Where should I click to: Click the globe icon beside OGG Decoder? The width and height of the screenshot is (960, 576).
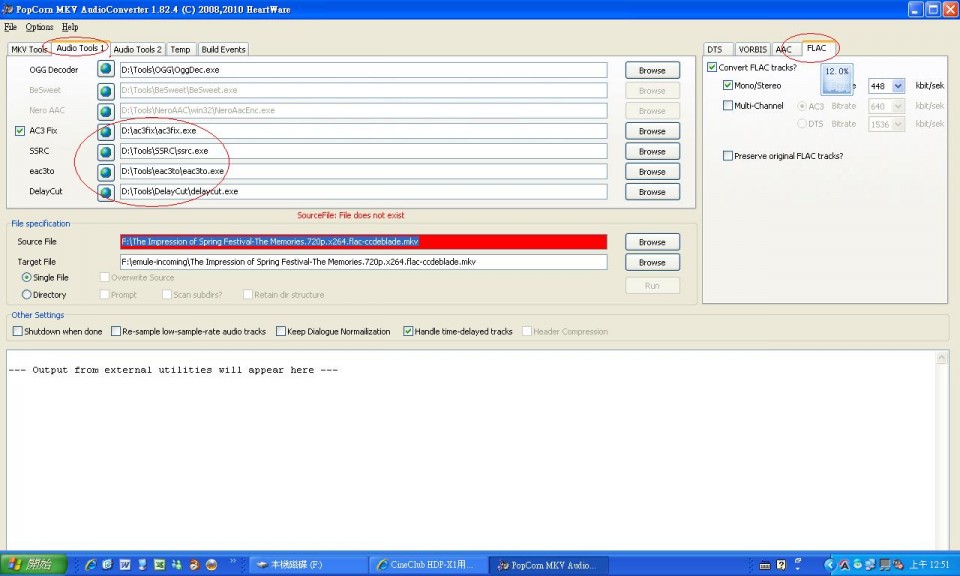pos(106,69)
